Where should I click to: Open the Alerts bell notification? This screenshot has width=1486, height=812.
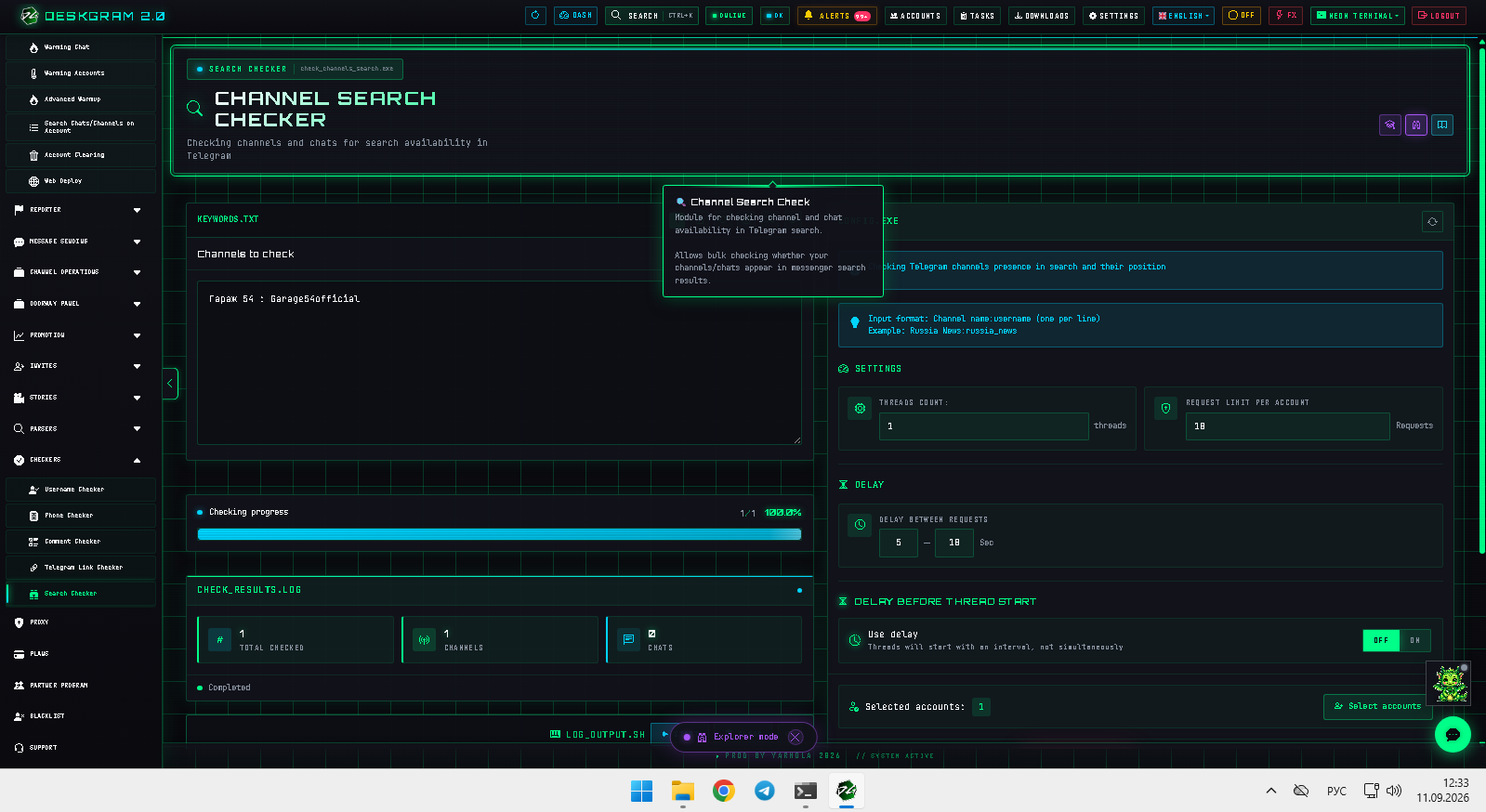[x=836, y=15]
